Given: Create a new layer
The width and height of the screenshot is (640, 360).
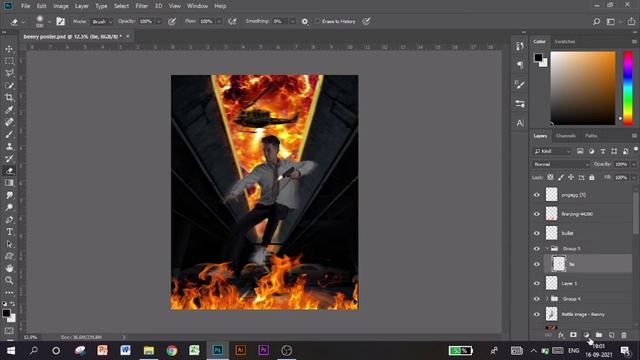Looking at the screenshot, I should (611, 335).
